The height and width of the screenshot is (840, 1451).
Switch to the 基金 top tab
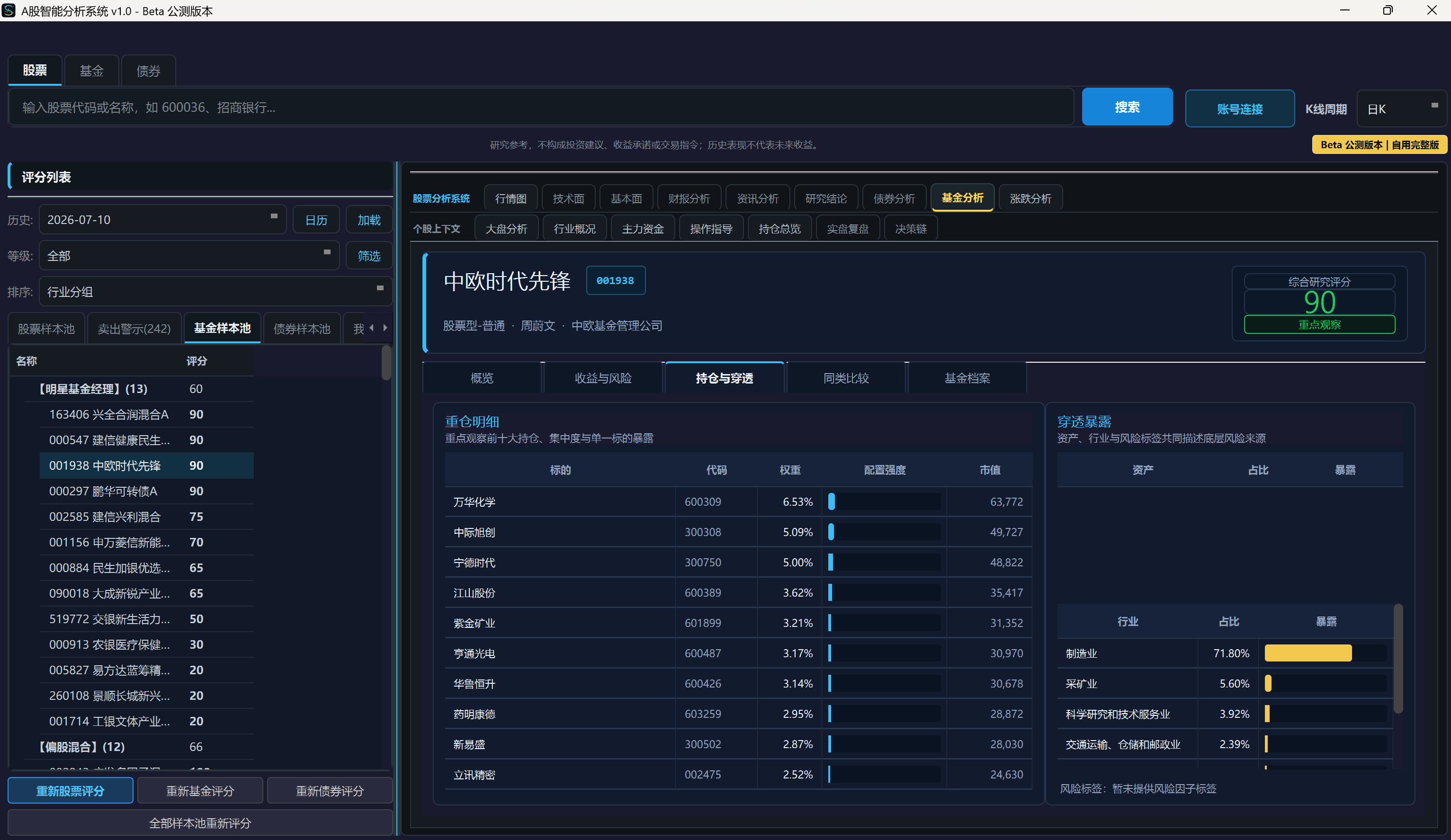pyautogui.click(x=91, y=71)
